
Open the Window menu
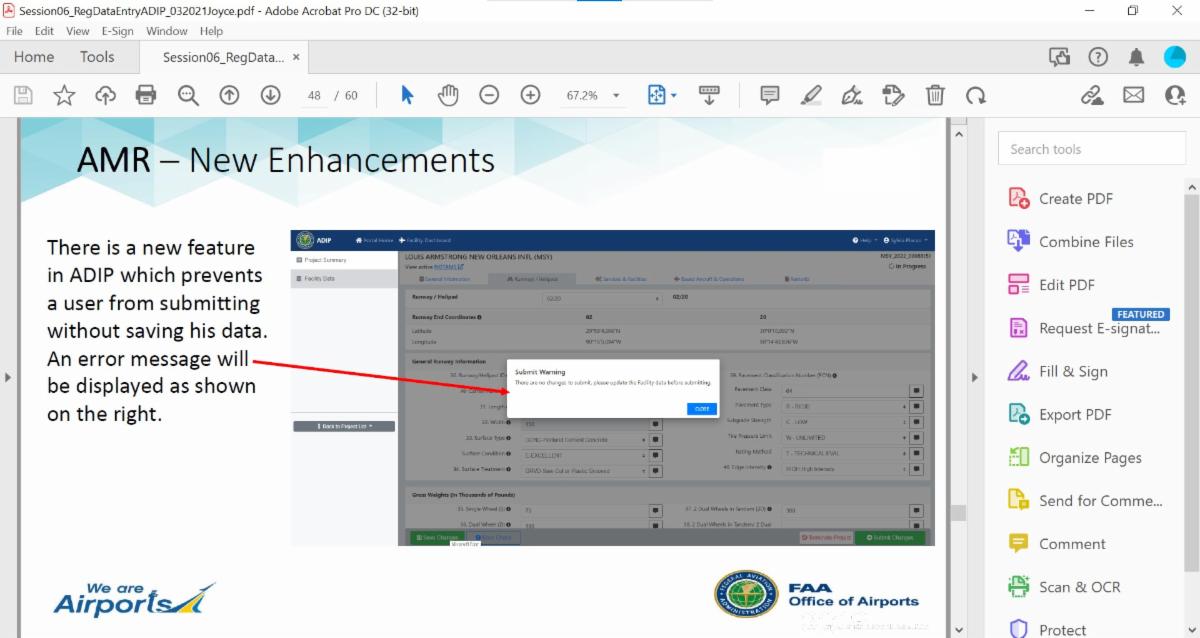[x=167, y=31]
